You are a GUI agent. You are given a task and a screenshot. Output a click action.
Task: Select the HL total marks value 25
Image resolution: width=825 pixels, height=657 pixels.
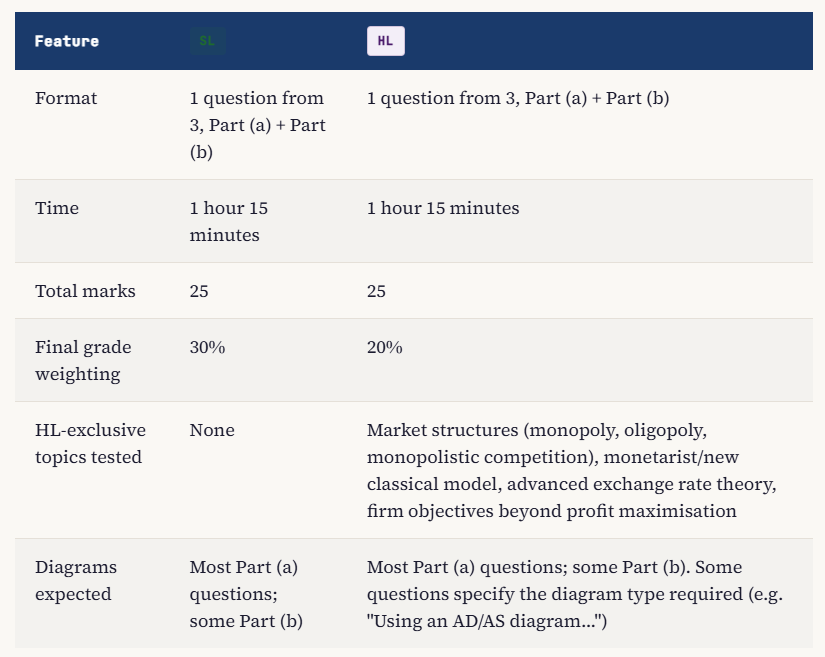[376, 291]
